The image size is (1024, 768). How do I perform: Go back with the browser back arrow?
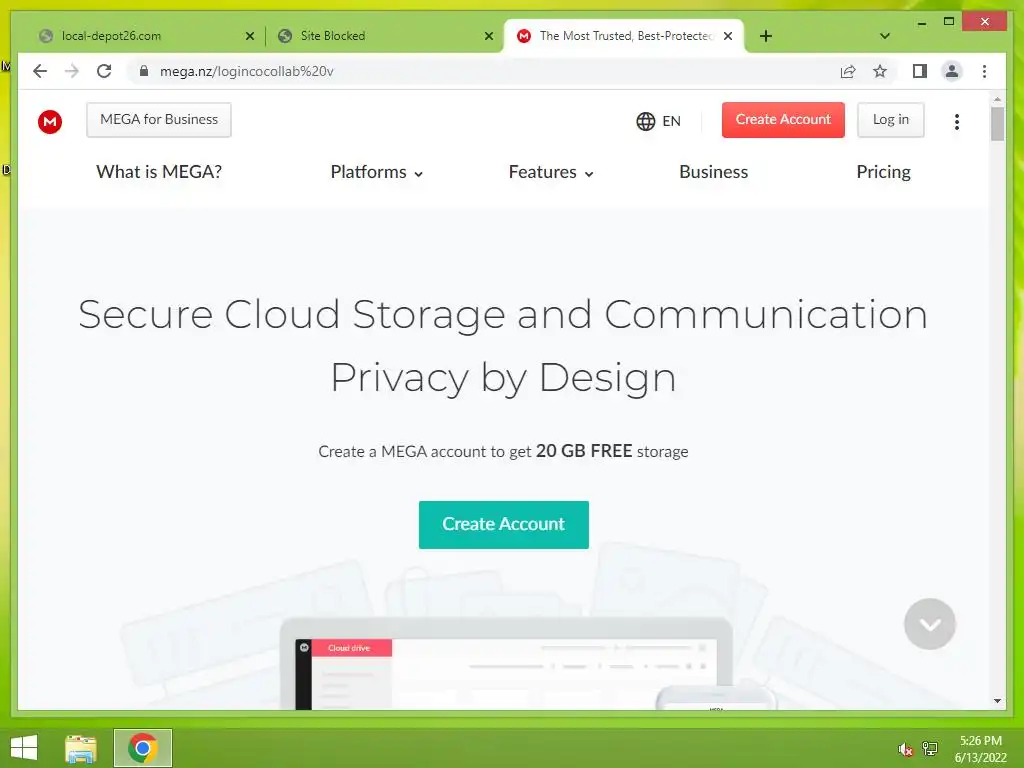coord(40,71)
